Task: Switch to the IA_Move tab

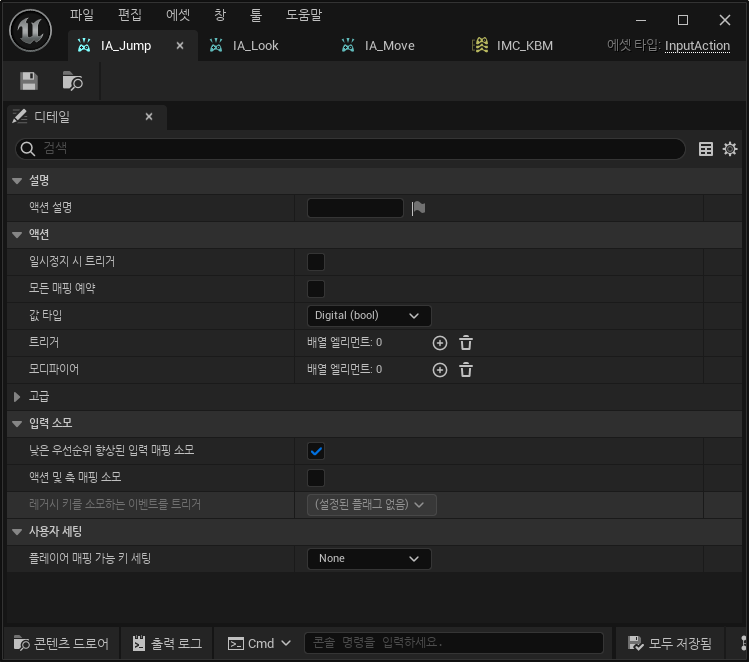Action: [x=389, y=45]
